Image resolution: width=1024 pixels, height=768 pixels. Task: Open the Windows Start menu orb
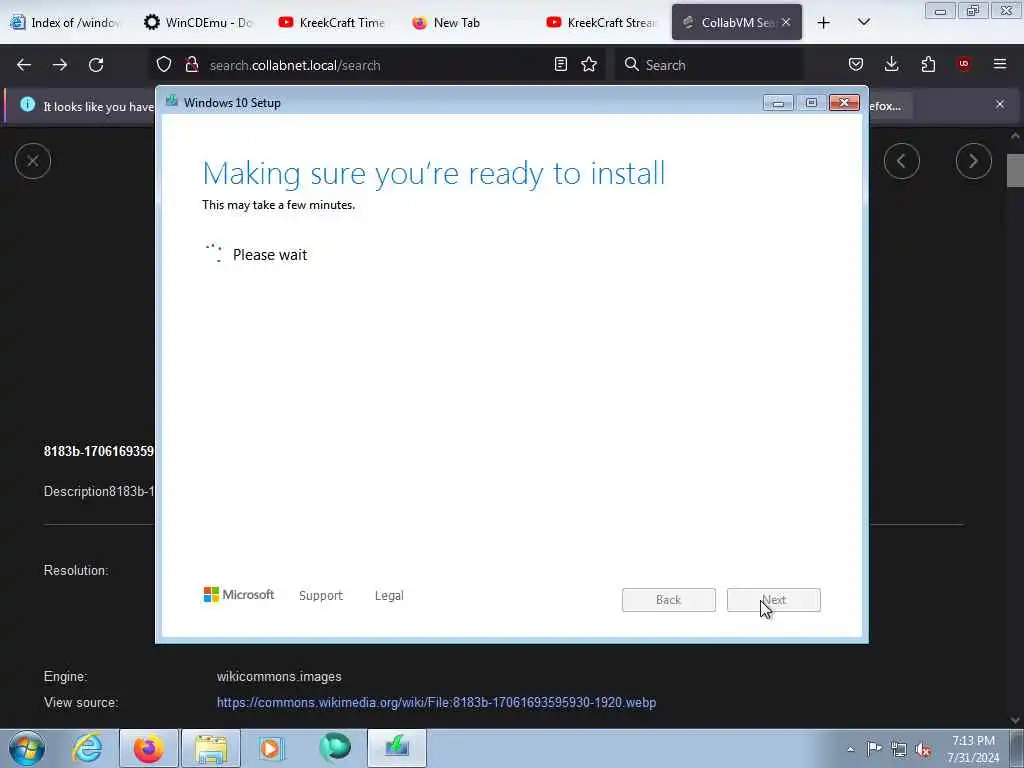click(27, 748)
